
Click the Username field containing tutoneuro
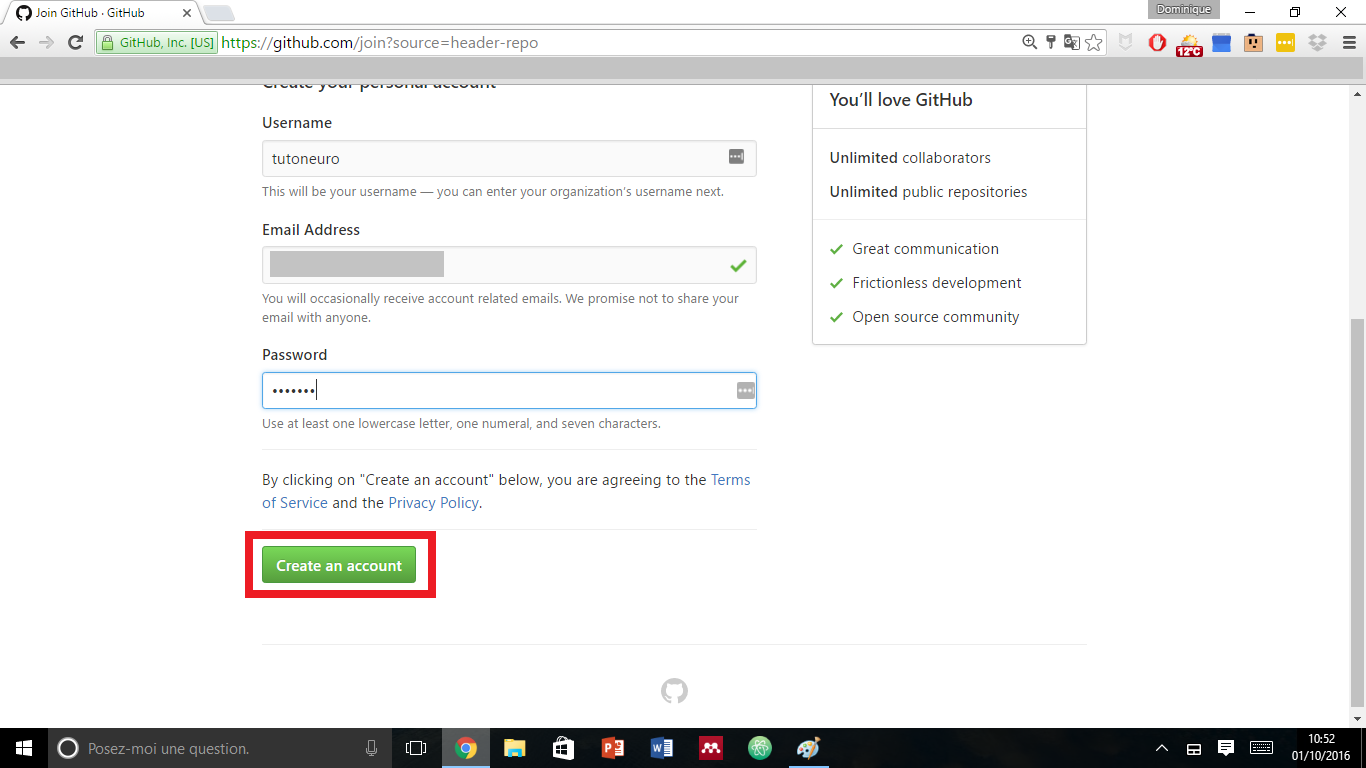coord(509,158)
